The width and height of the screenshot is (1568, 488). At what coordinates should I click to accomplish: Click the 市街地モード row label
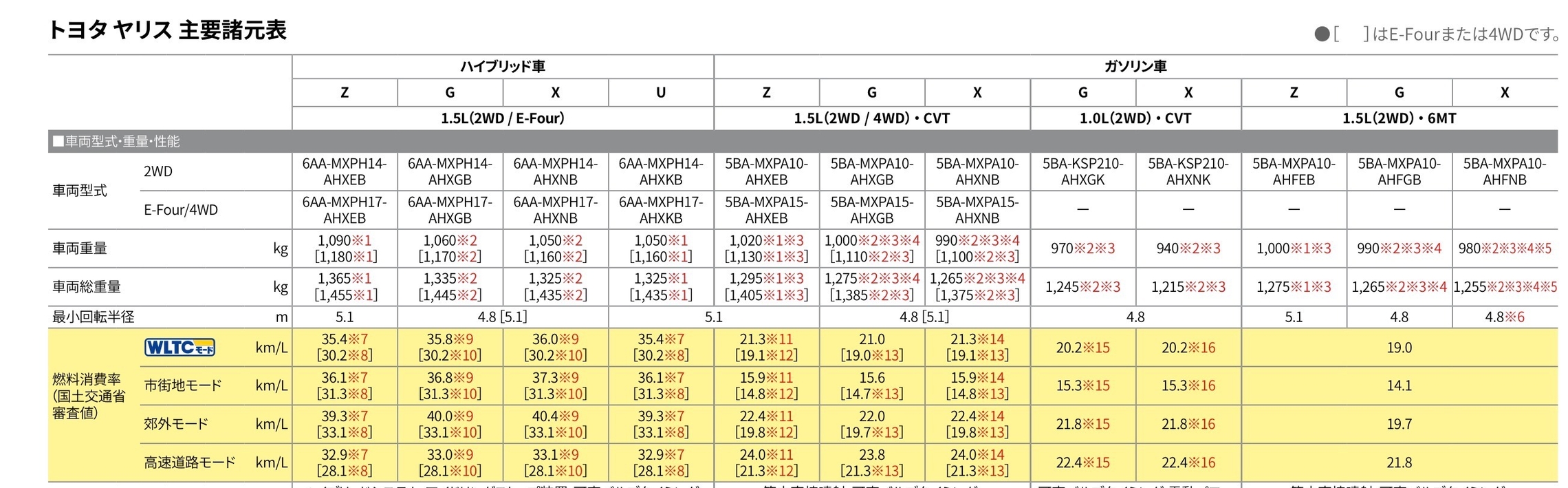(183, 385)
